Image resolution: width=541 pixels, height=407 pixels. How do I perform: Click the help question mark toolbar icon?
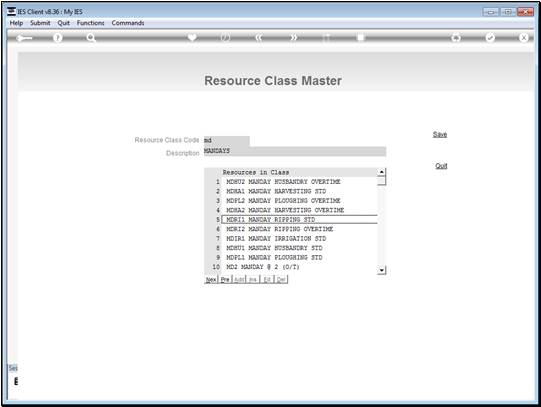(x=58, y=38)
